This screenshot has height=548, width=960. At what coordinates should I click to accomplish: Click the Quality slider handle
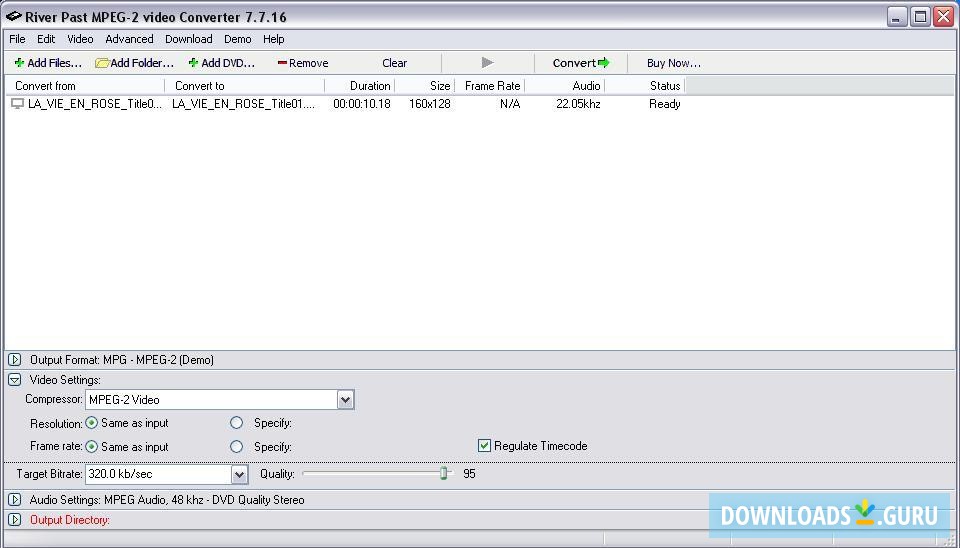444,473
